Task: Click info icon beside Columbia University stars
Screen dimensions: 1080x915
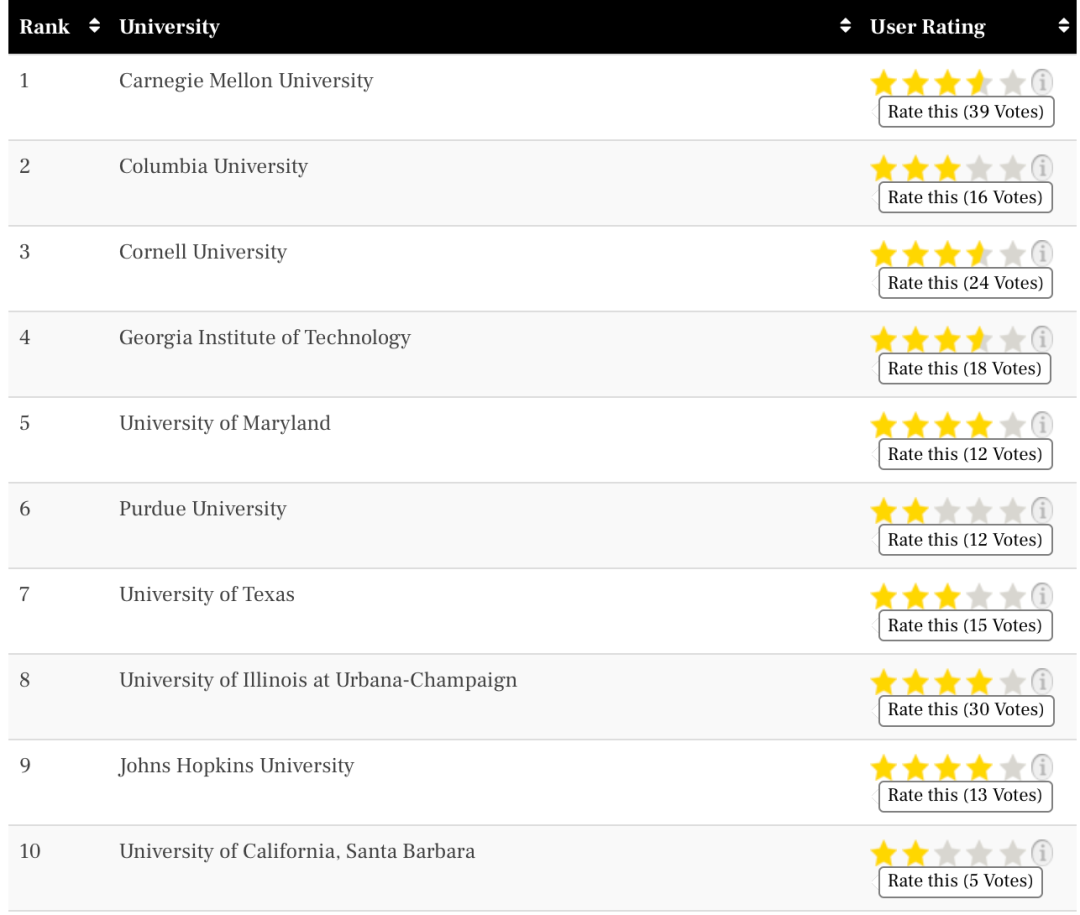Action: coord(1042,168)
